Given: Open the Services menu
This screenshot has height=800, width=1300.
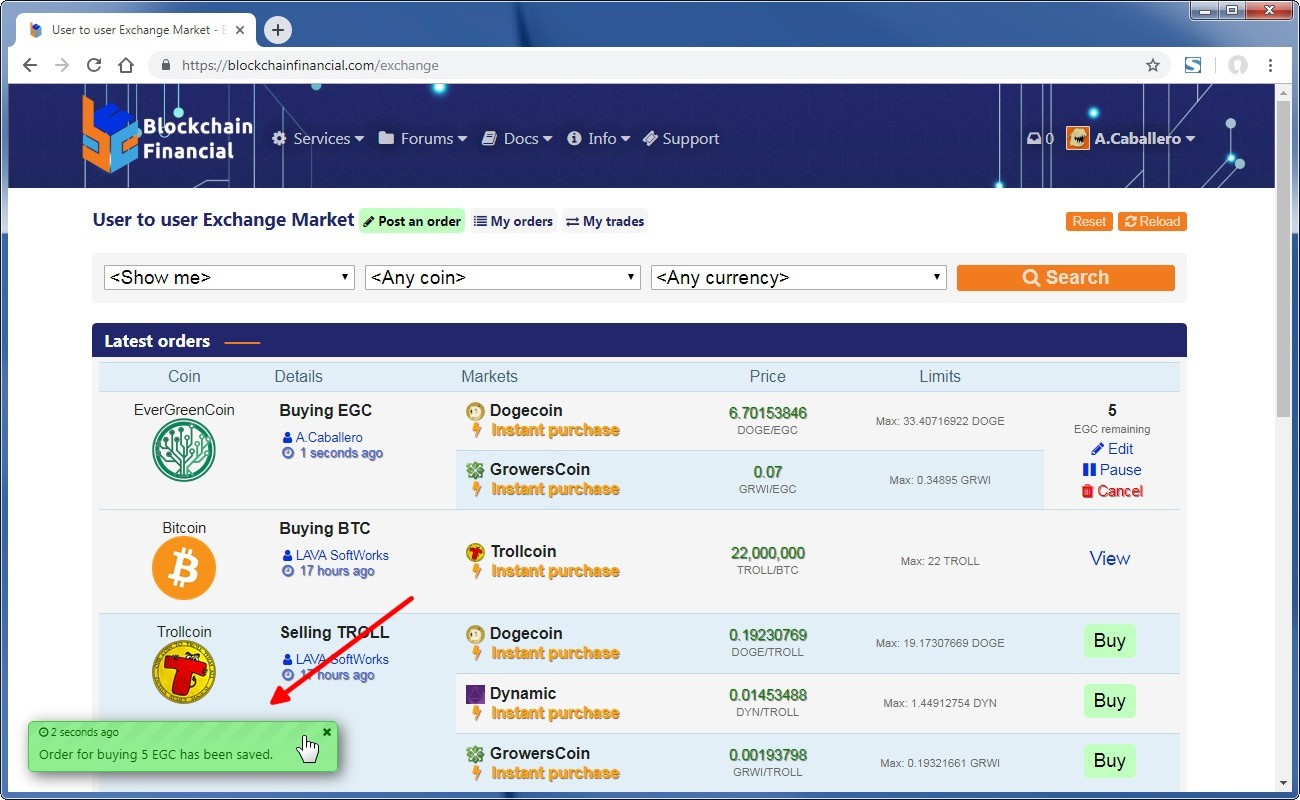Looking at the screenshot, I should [x=318, y=139].
